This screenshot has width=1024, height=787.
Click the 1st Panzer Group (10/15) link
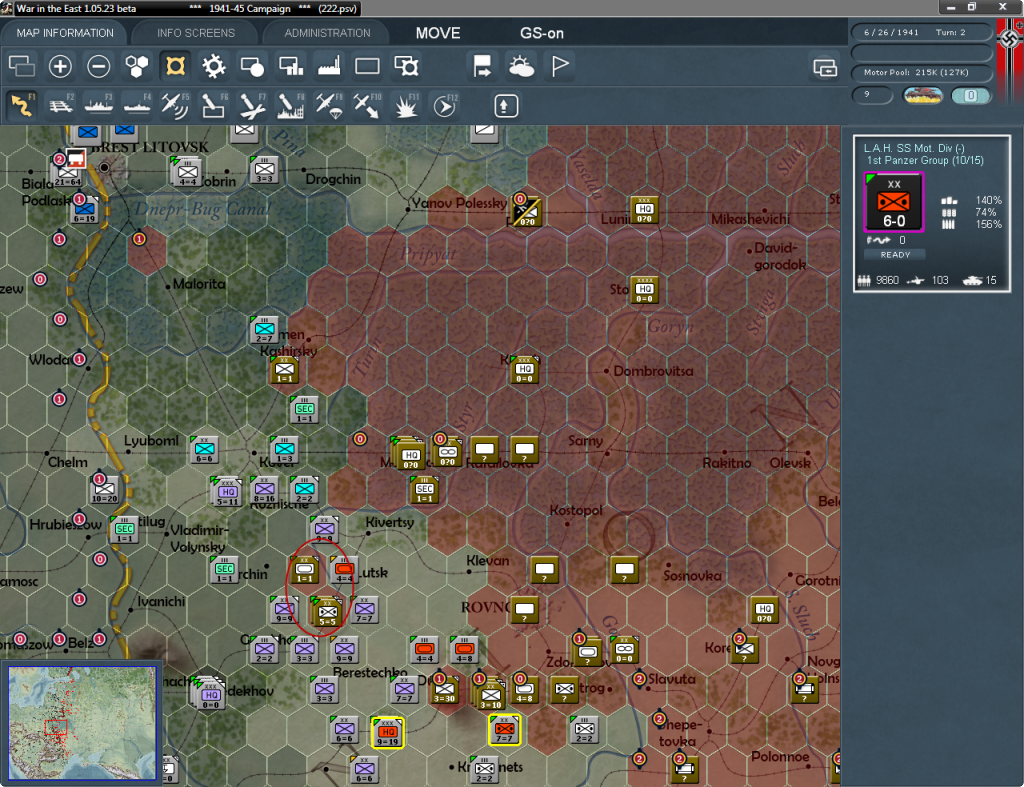coord(925,161)
